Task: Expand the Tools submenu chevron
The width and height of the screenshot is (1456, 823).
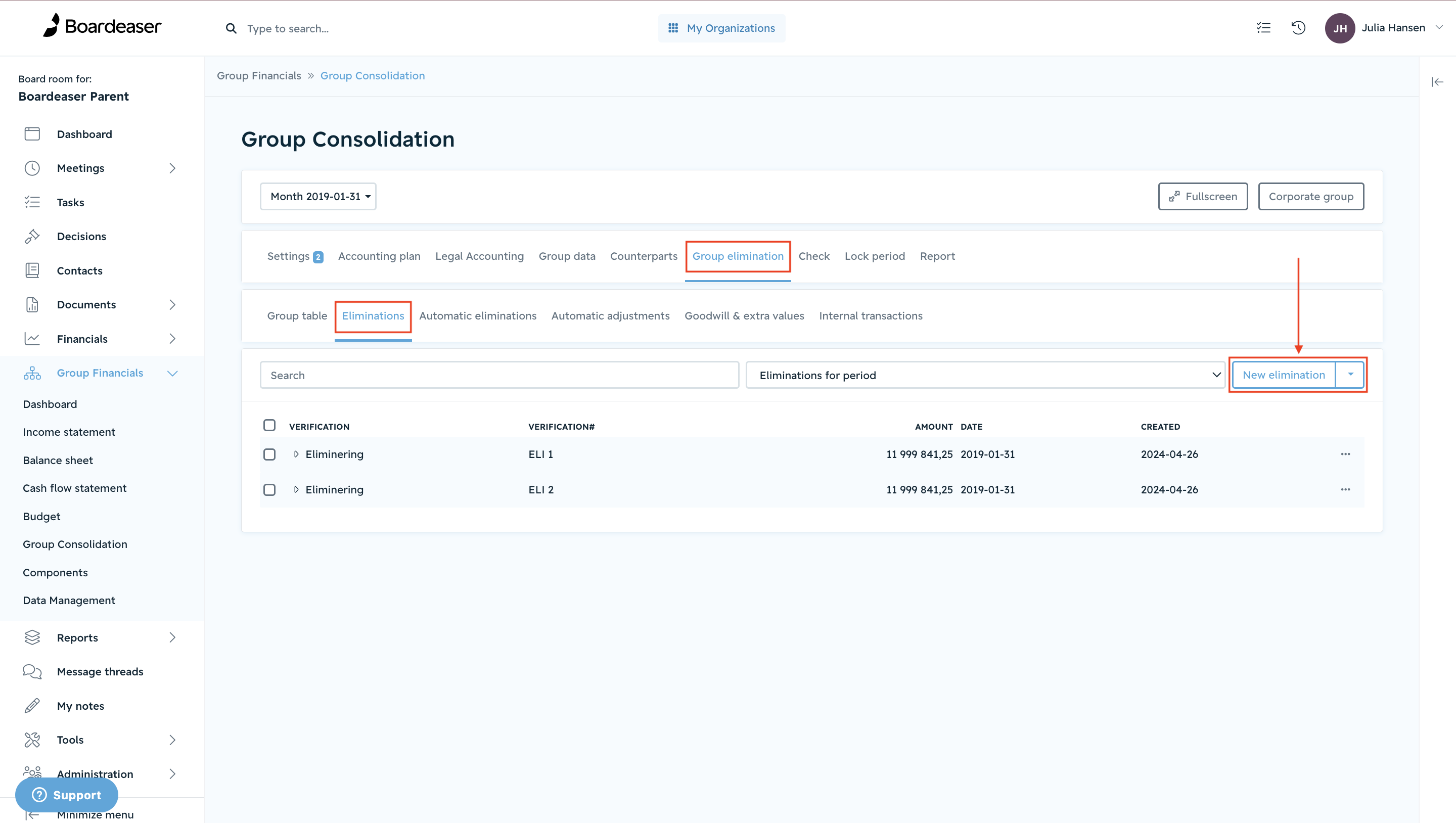Action: click(x=172, y=740)
